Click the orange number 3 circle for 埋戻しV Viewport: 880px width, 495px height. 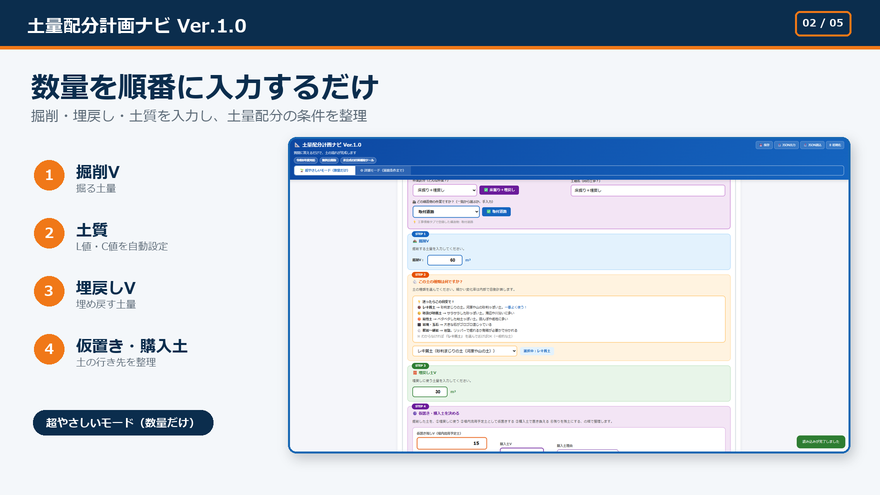click(49, 291)
